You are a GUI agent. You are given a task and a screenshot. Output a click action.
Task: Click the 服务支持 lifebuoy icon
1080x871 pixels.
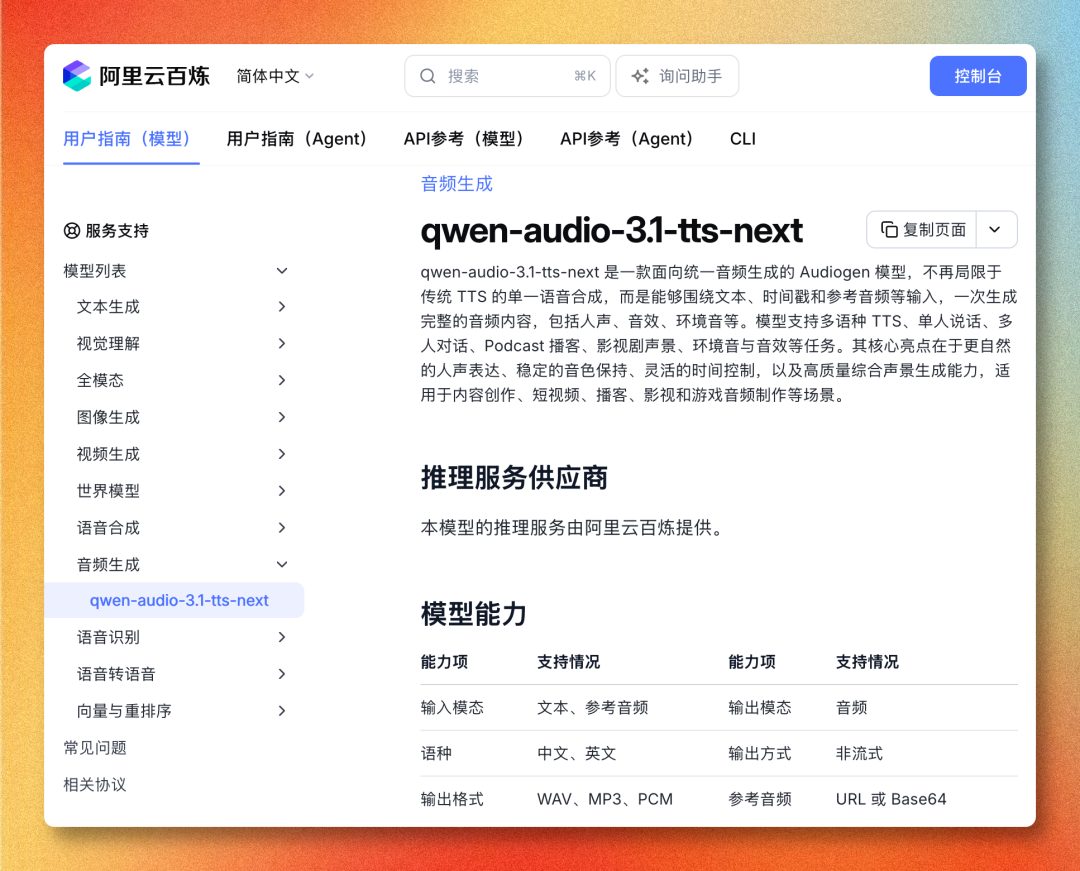point(72,231)
